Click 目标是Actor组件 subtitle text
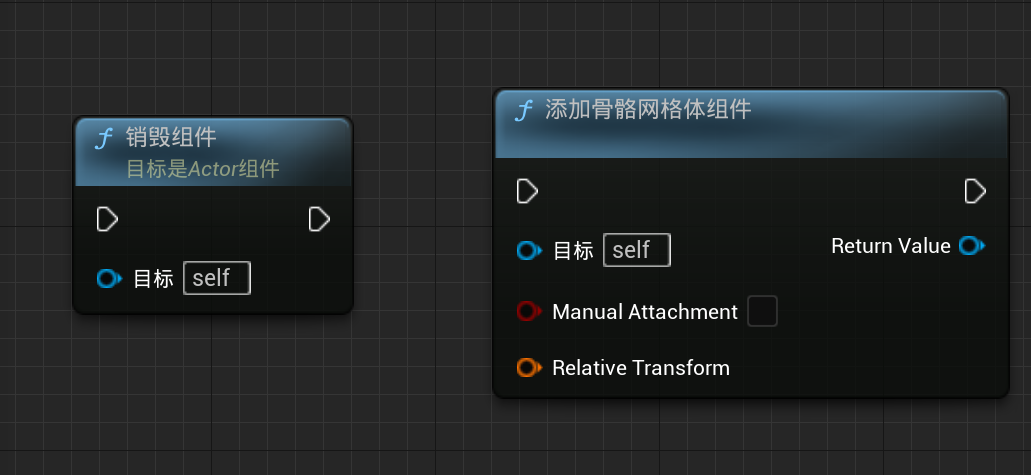This screenshot has width=1031, height=475. 203,169
